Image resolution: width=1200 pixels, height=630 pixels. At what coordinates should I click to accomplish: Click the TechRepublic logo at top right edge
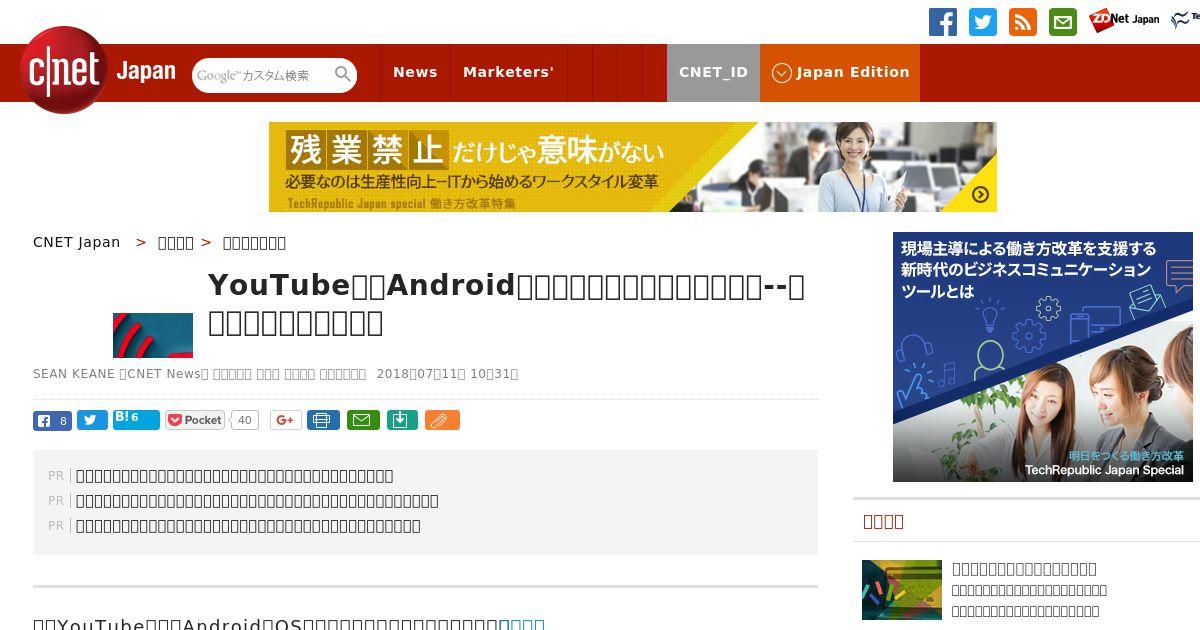pos(1186,20)
